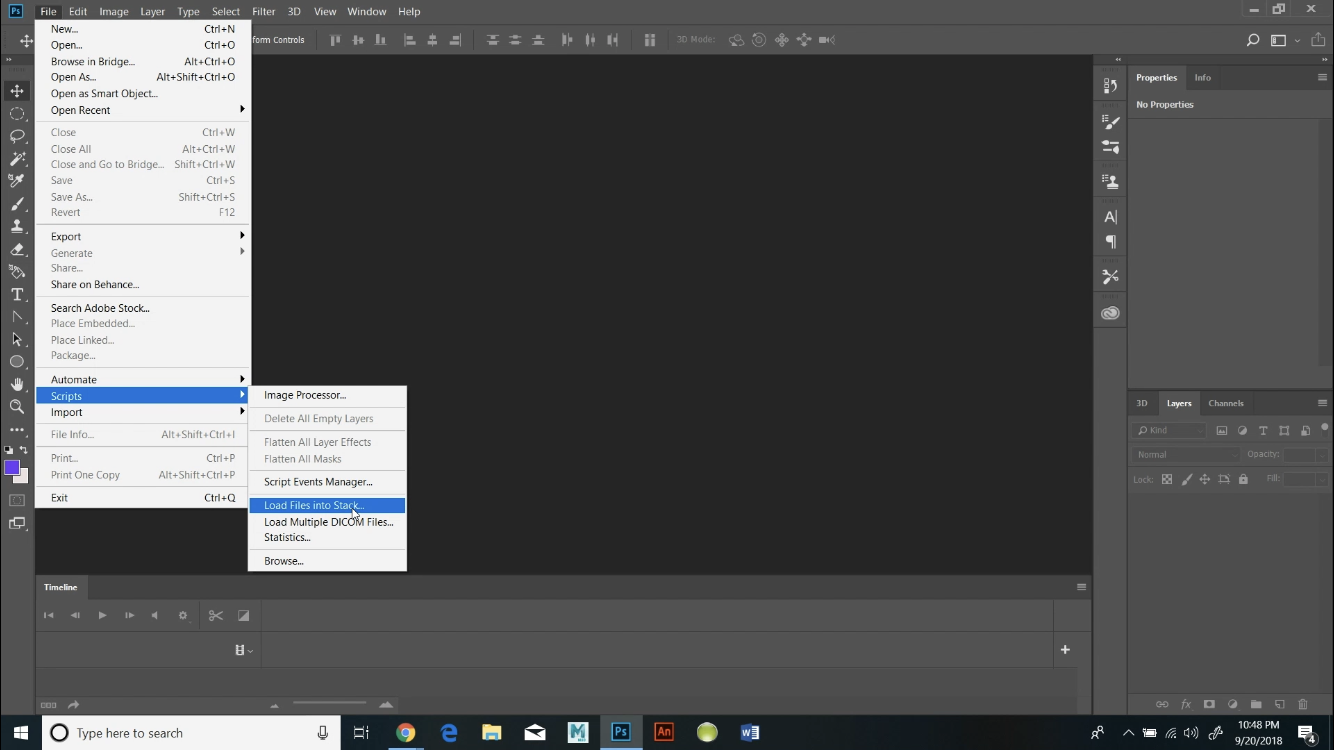Open the Normal blend mode dropdown
The width and height of the screenshot is (1334, 750).
[x=1186, y=454]
